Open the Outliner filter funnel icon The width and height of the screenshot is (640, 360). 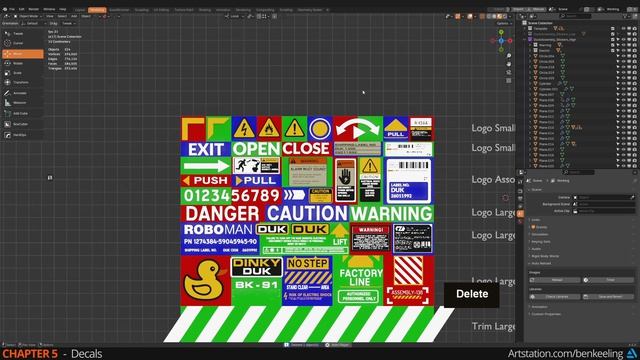point(625,16)
